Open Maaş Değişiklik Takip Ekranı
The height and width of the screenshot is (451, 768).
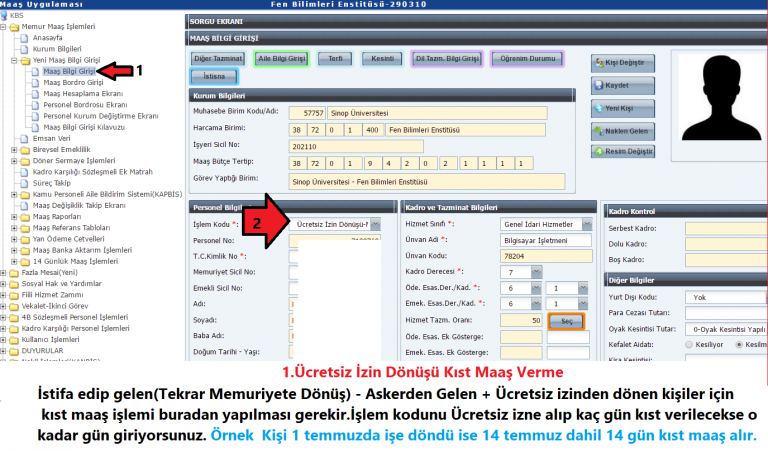tap(79, 206)
